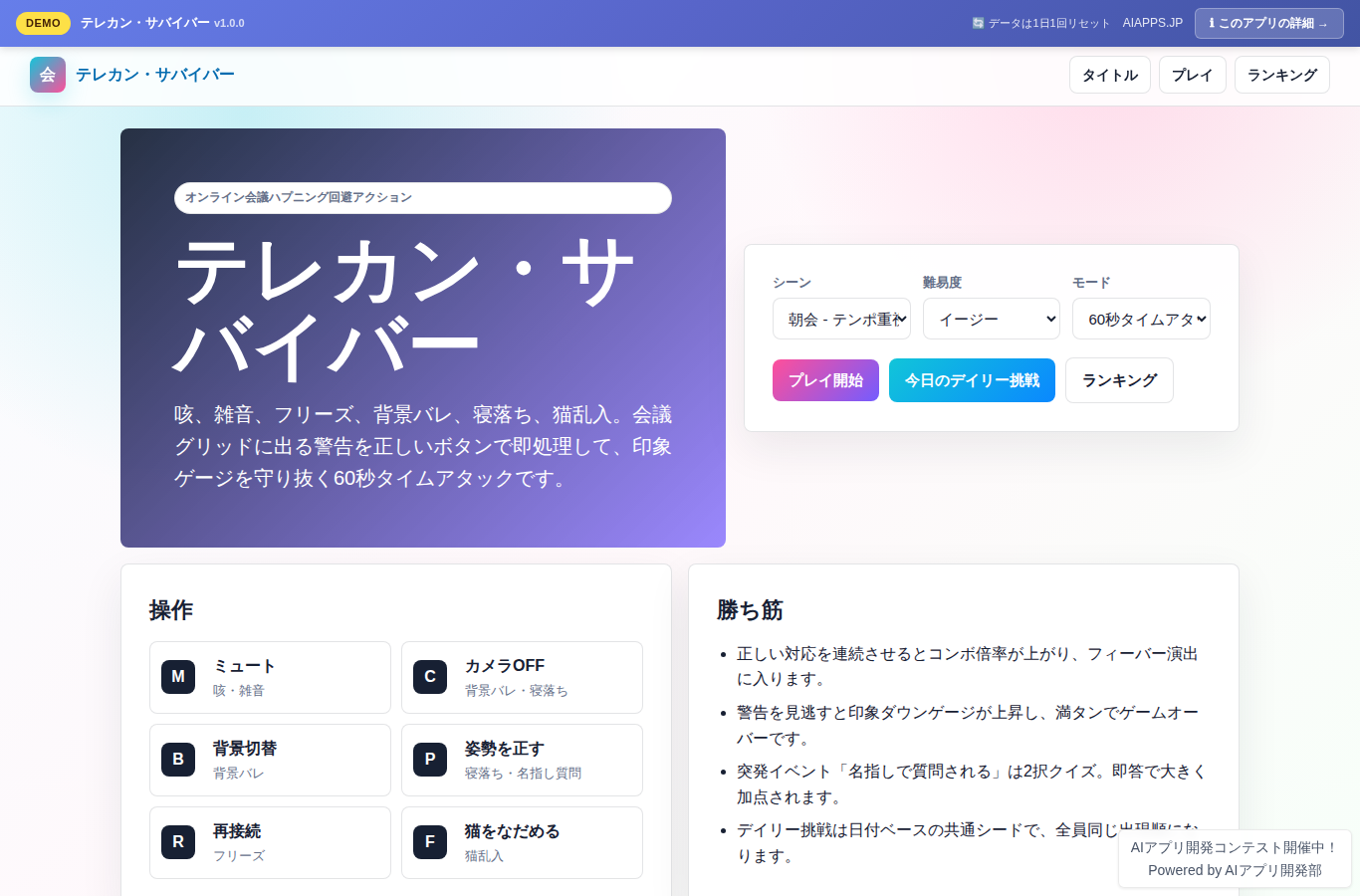Viewport: 1360px width, 896px height.
Task: Click the M key icon for mute
Action: coord(178,677)
